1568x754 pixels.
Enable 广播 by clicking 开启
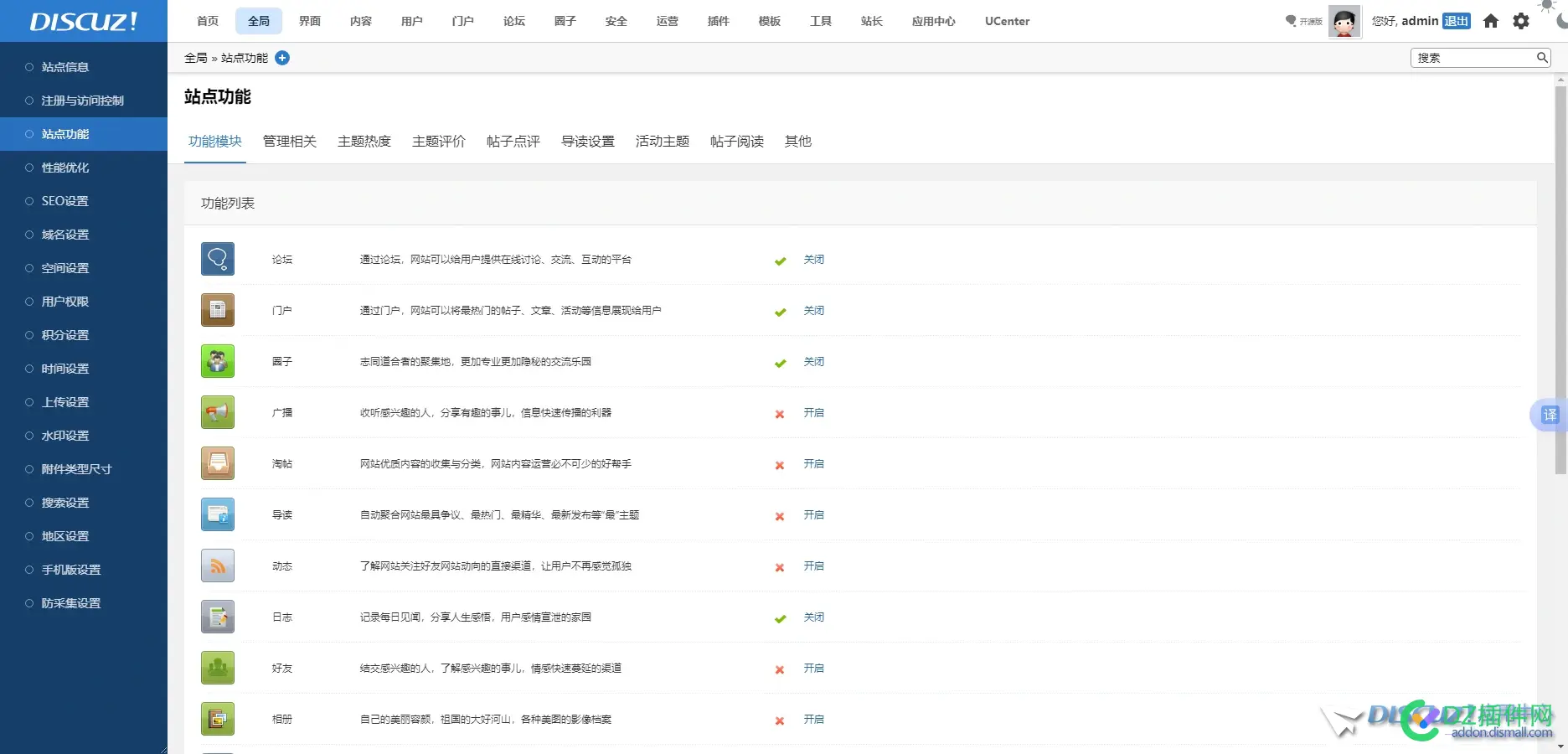(x=814, y=413)
